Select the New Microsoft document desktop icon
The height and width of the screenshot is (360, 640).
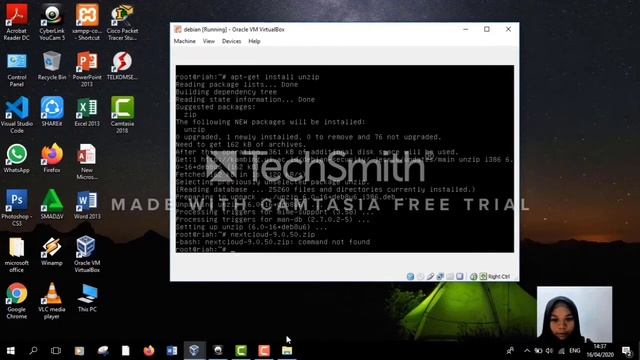coord(87,162)
